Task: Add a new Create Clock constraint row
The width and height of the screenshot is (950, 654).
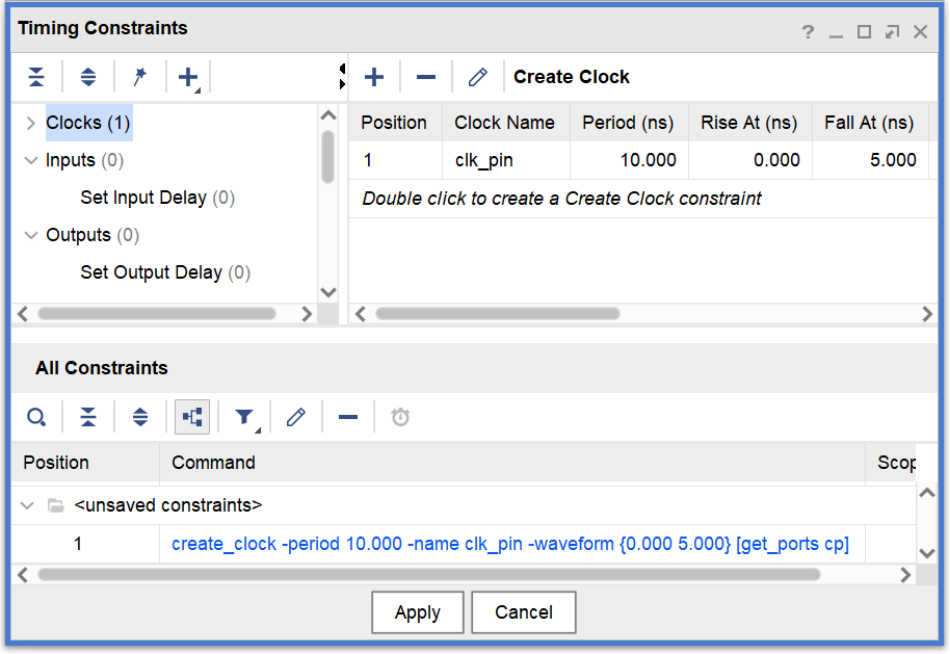Action: (x=374, y=77)
